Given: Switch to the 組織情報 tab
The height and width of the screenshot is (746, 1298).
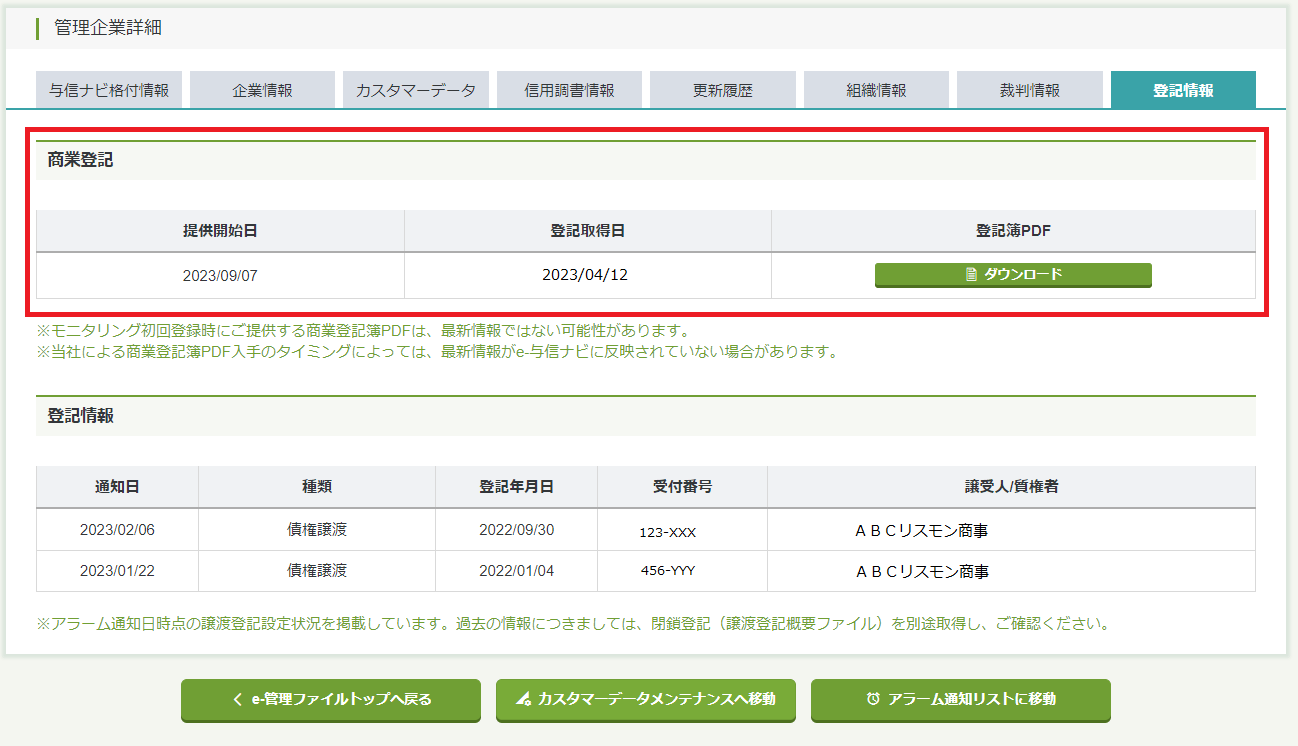Looking at the screenshot, I should tap(876, 90).
